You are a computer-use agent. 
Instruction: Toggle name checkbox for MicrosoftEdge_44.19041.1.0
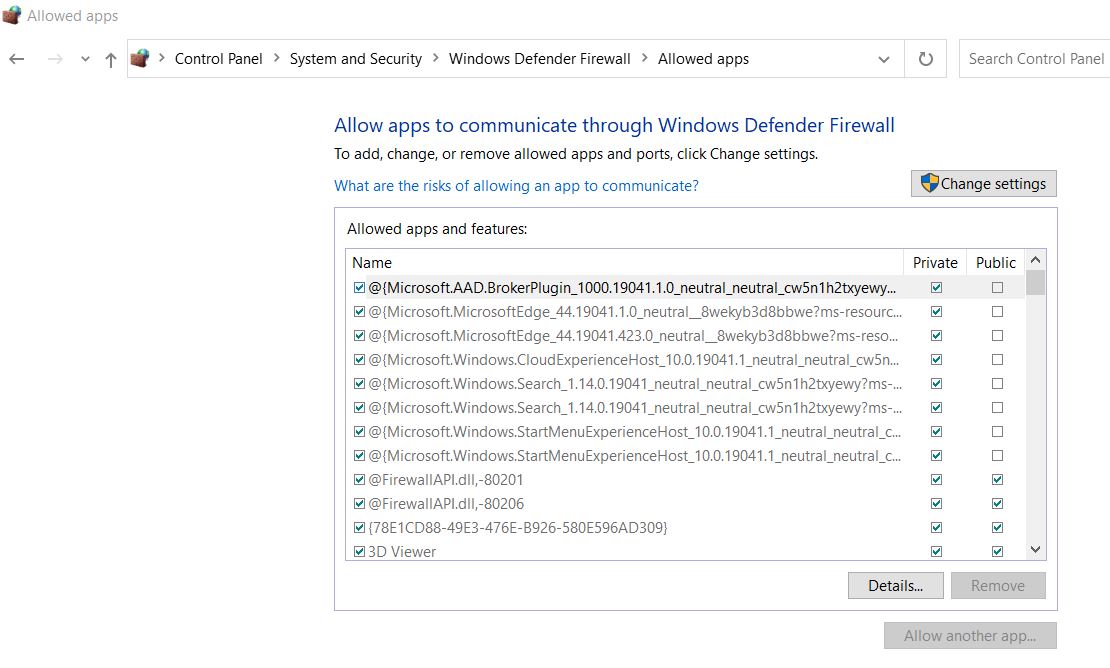359,311
